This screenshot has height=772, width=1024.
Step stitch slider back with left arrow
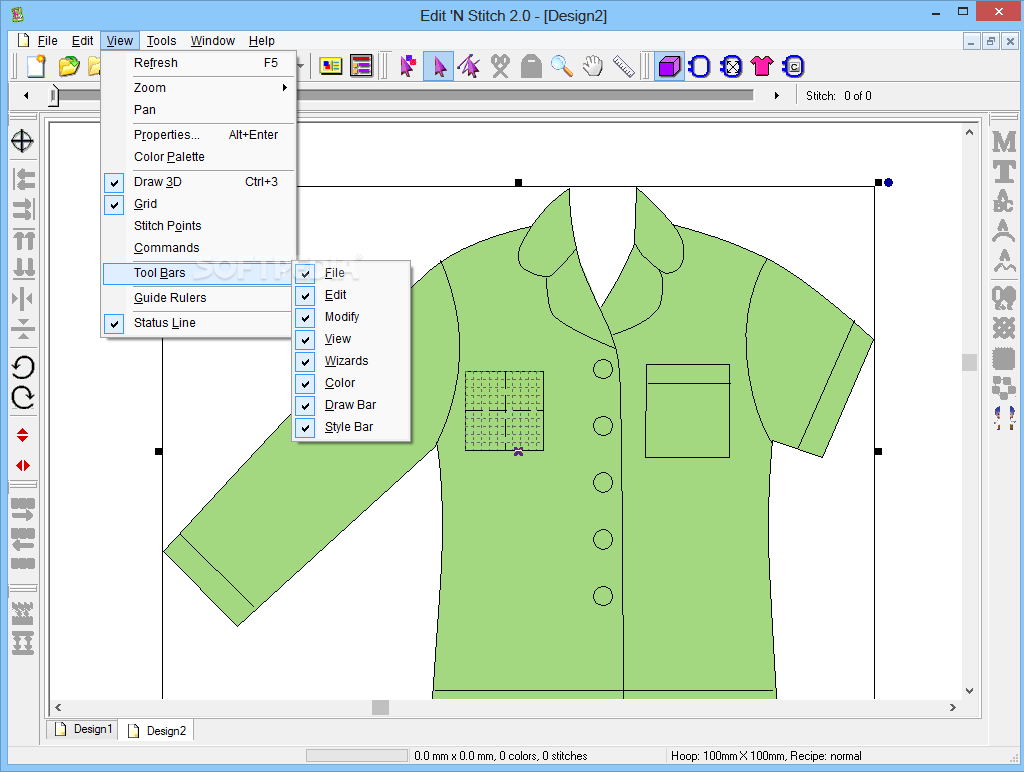click(26, 95)
